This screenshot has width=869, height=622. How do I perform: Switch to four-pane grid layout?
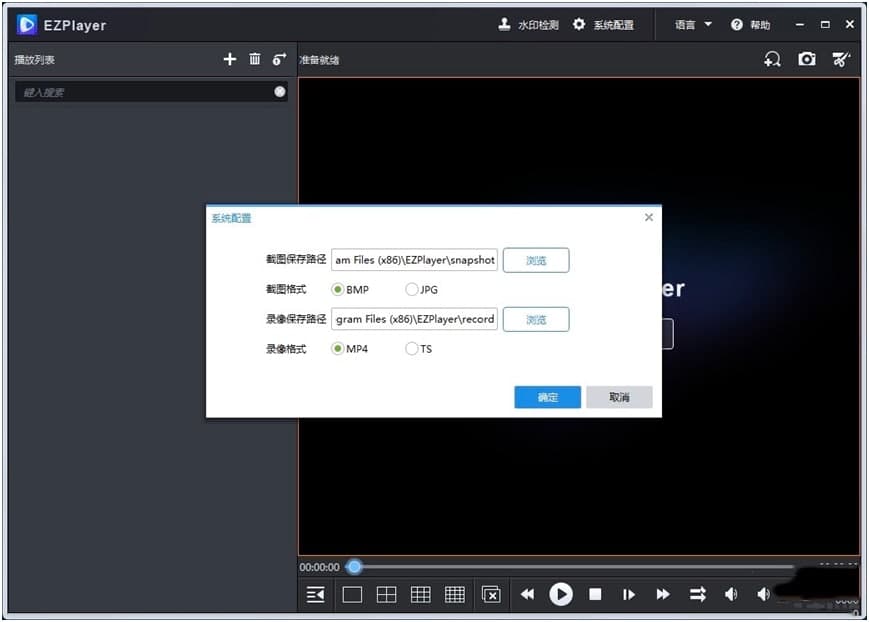(386, 593)
